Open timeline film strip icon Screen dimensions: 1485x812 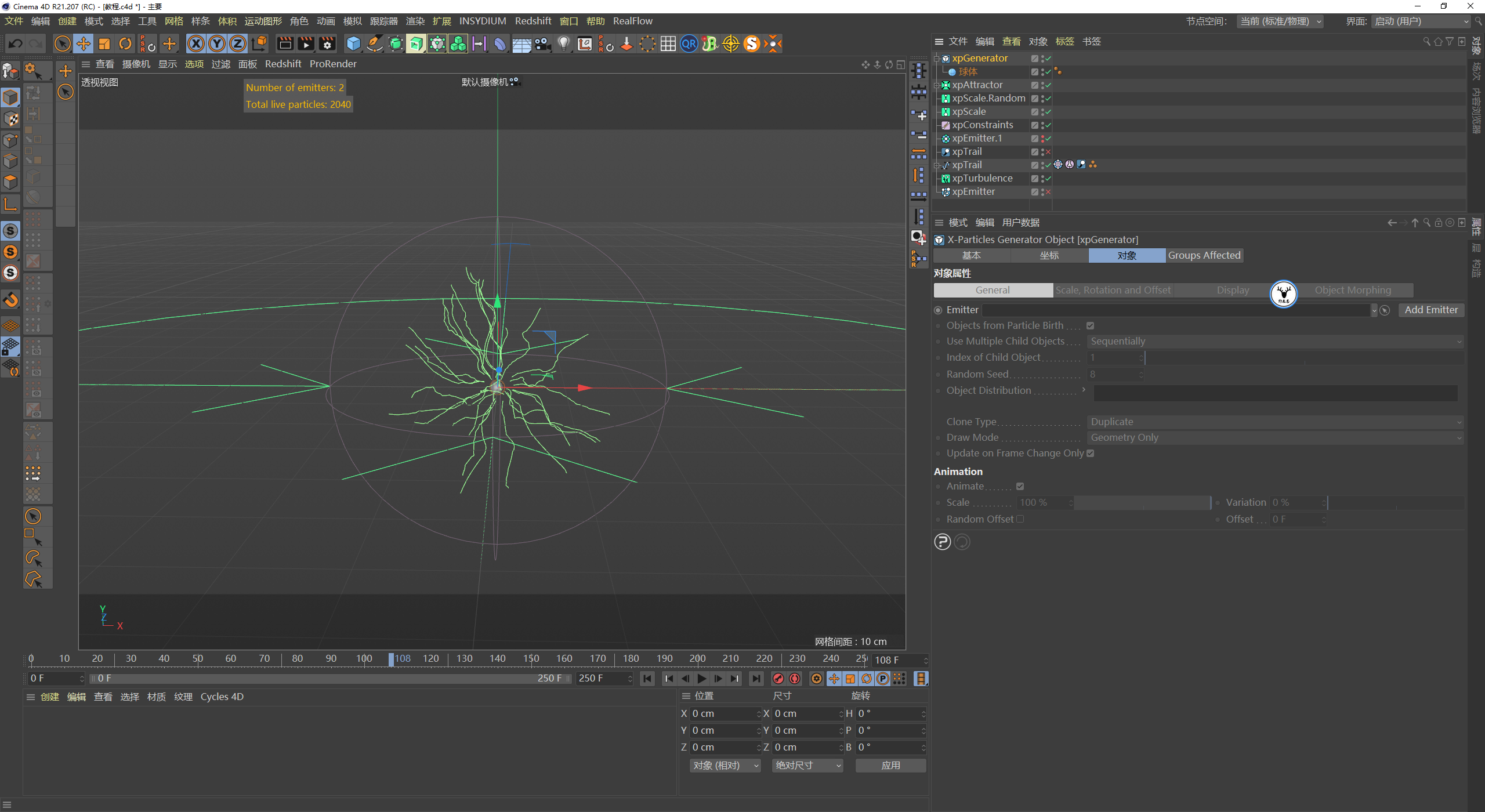[x=921, y=679]
